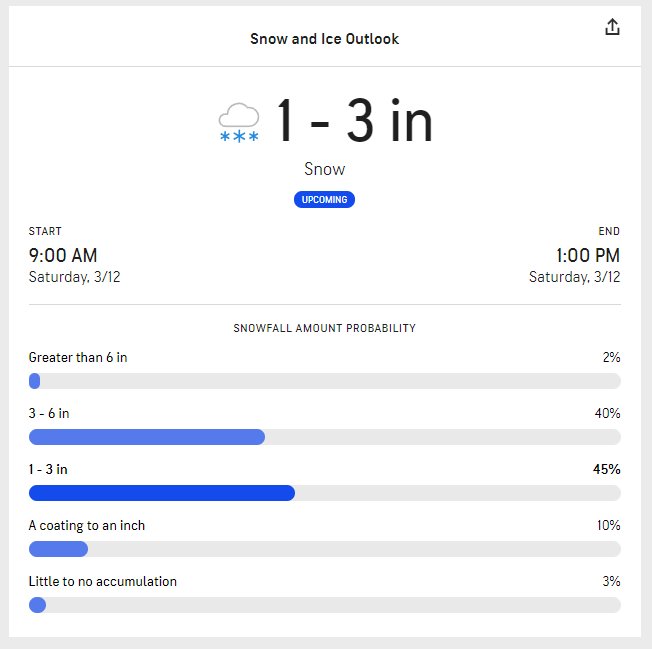Click the A coating to an inch label

click(x=87, y=526)
